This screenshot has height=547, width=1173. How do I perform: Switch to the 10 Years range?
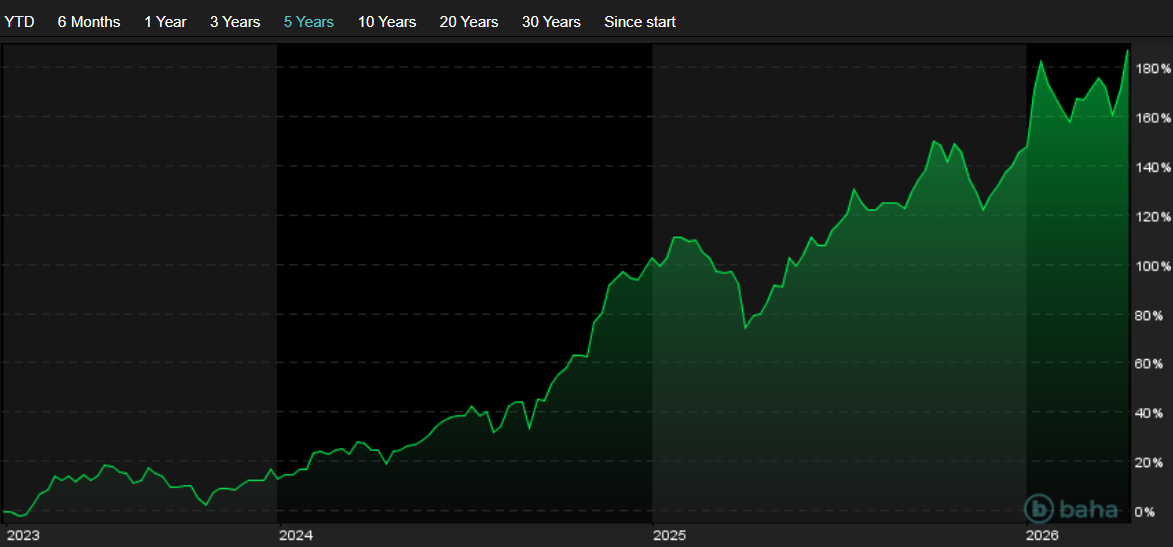click(x=387, y=22)
